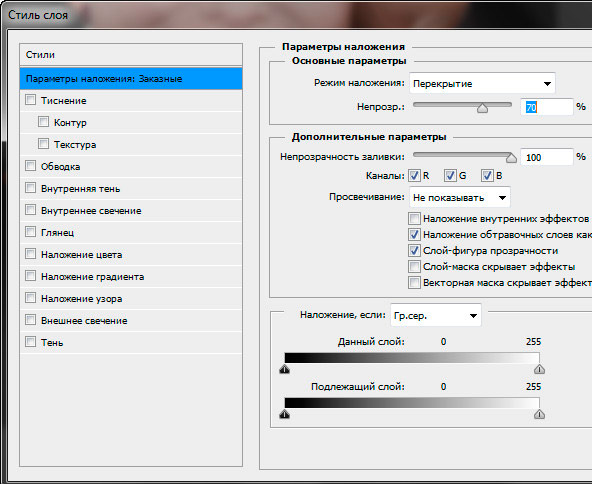Select the Стили header item

tap(131, 55)
